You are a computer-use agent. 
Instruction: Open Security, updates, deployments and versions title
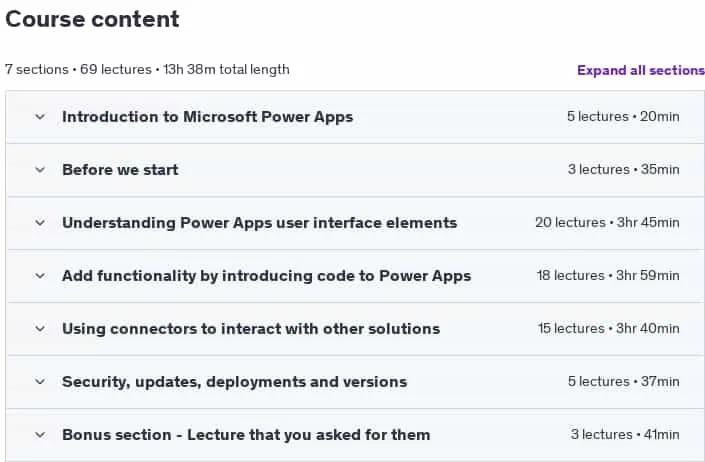[235, 382]
